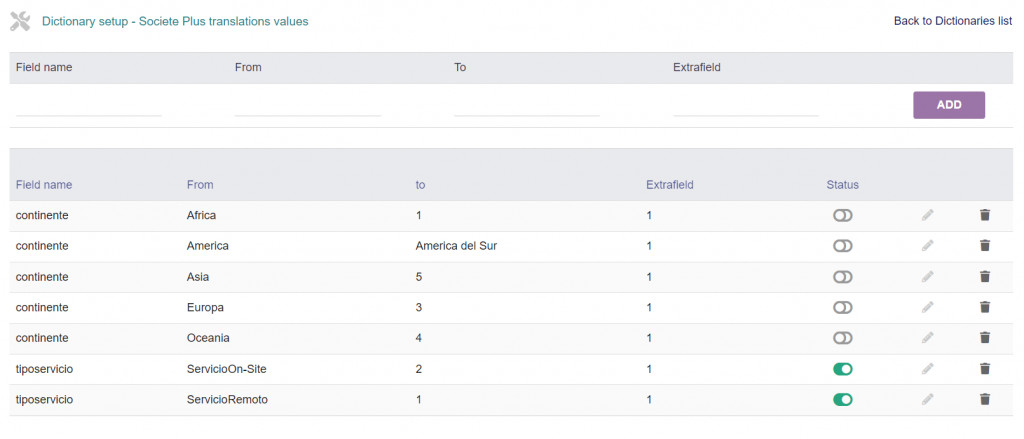Click the To input field
Image resolution: width=1024 pixels, height=439 pixels.
pos(526,105)
